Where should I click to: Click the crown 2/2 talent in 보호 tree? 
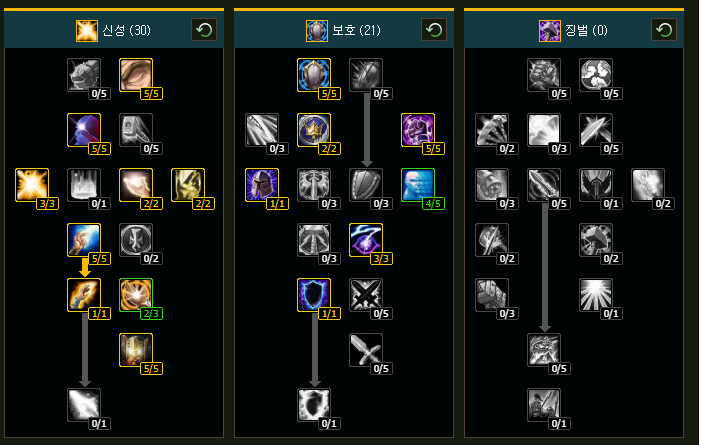click(314, 130)
